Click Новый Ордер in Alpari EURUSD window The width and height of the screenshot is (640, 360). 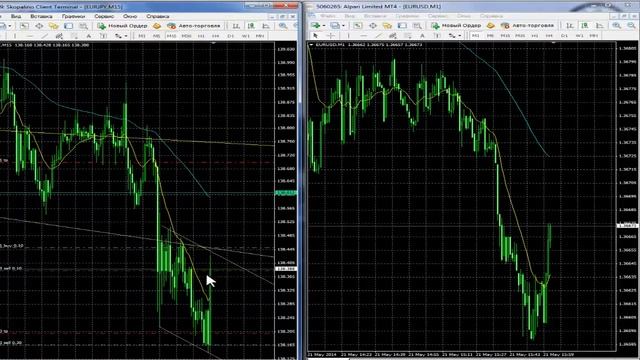(456, 25)
